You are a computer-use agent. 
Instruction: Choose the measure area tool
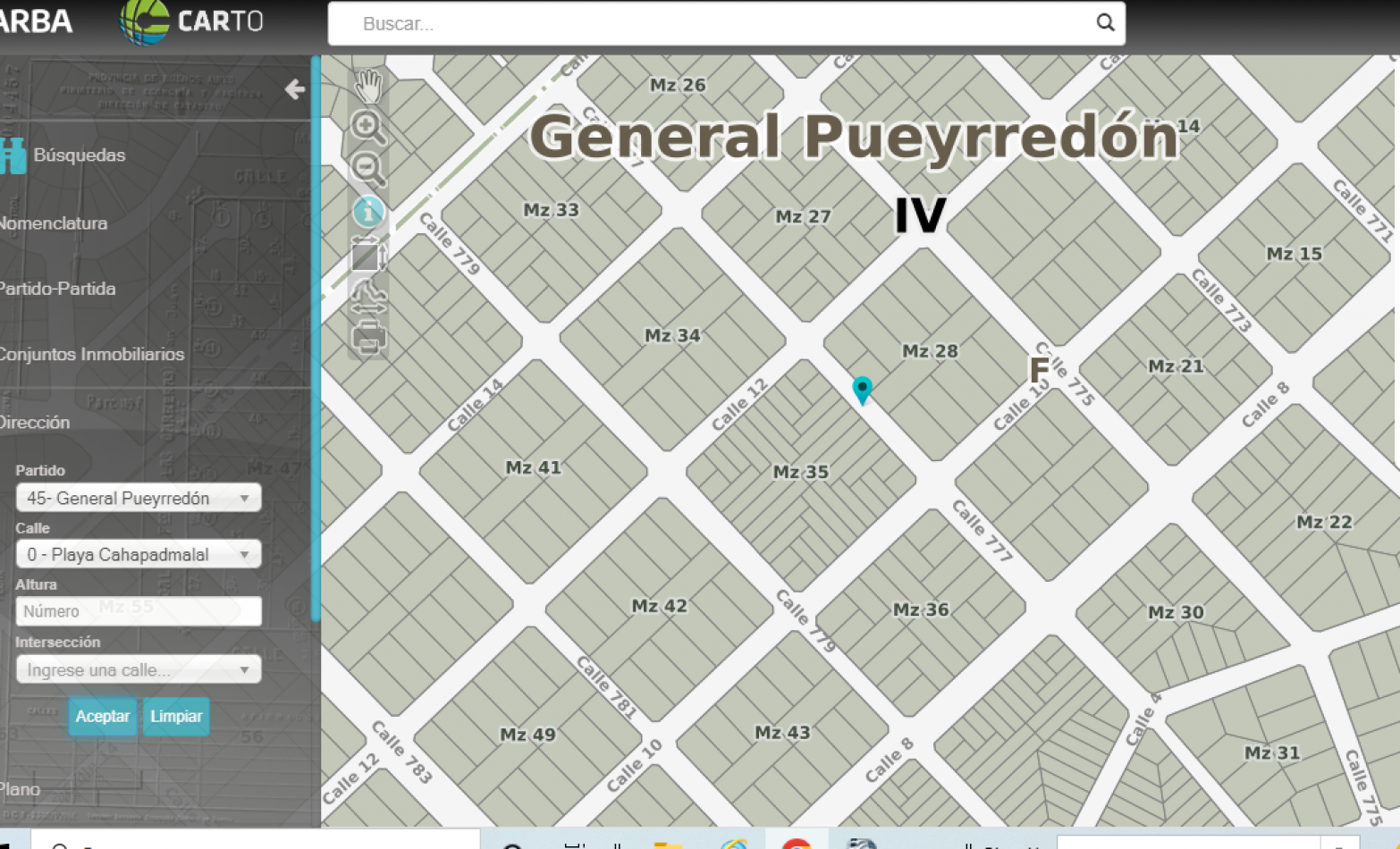pyautogui.click(x=367, y=256)
